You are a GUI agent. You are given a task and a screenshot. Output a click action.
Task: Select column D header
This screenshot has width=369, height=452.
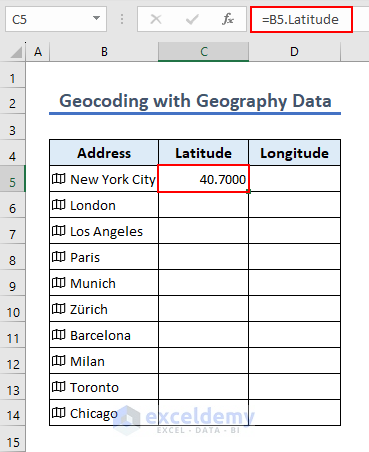[x=294, y=52]
